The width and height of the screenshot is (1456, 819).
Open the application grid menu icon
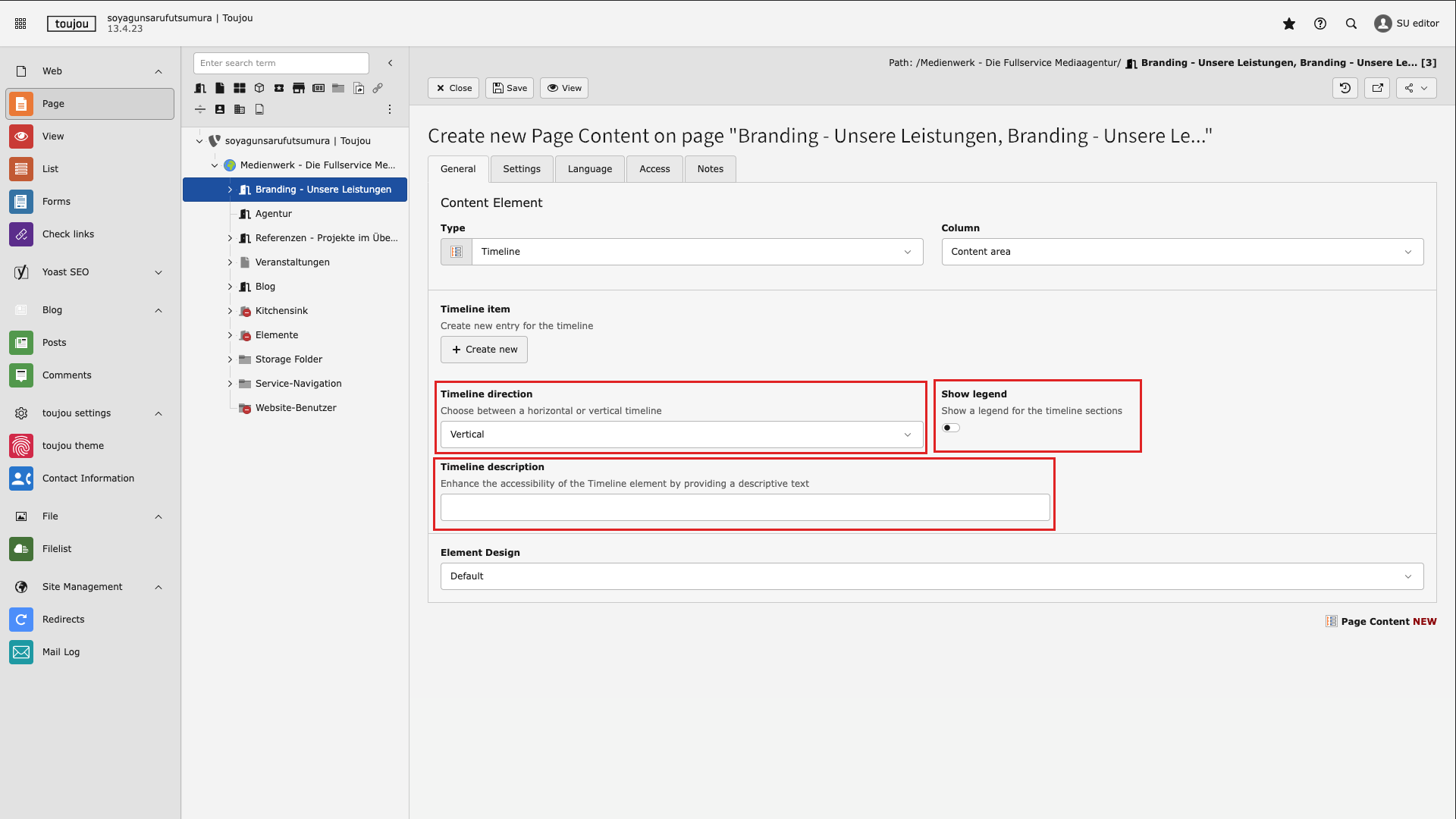click(20, 24)
